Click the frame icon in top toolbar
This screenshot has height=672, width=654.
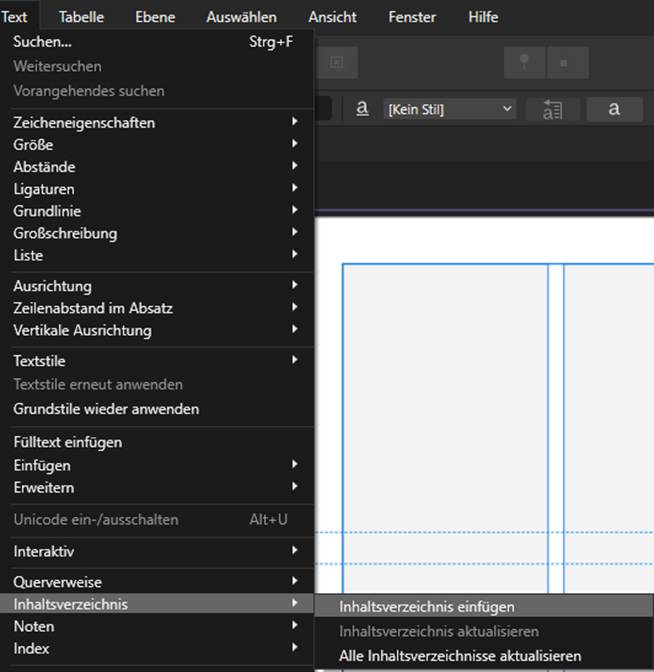point(337,63)
